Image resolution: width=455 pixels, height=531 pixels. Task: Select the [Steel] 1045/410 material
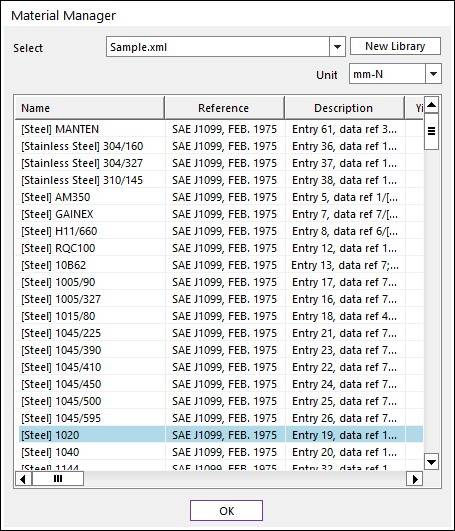click(x=61, y=367)
